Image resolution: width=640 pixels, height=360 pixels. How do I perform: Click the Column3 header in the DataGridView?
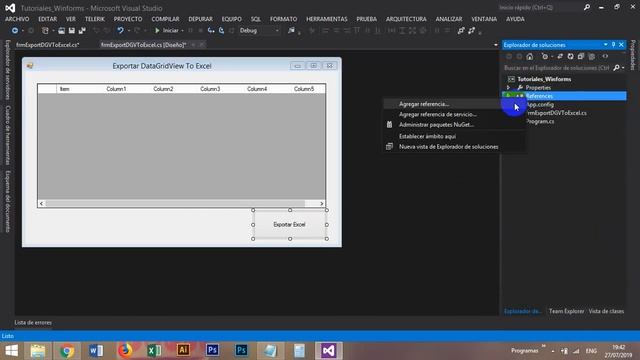click(x=210, y=89)
